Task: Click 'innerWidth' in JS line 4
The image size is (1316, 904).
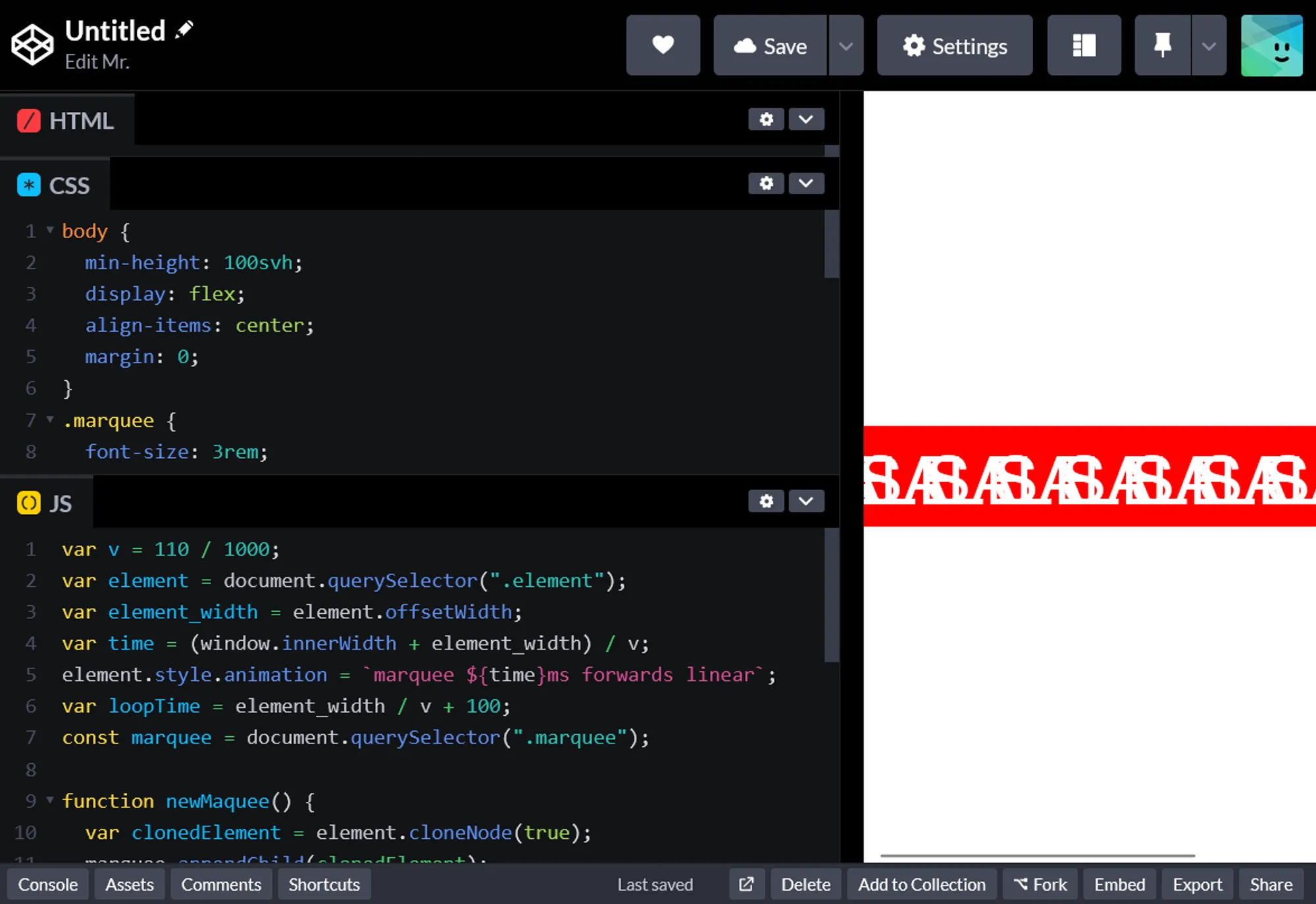Action: (339, 643)
